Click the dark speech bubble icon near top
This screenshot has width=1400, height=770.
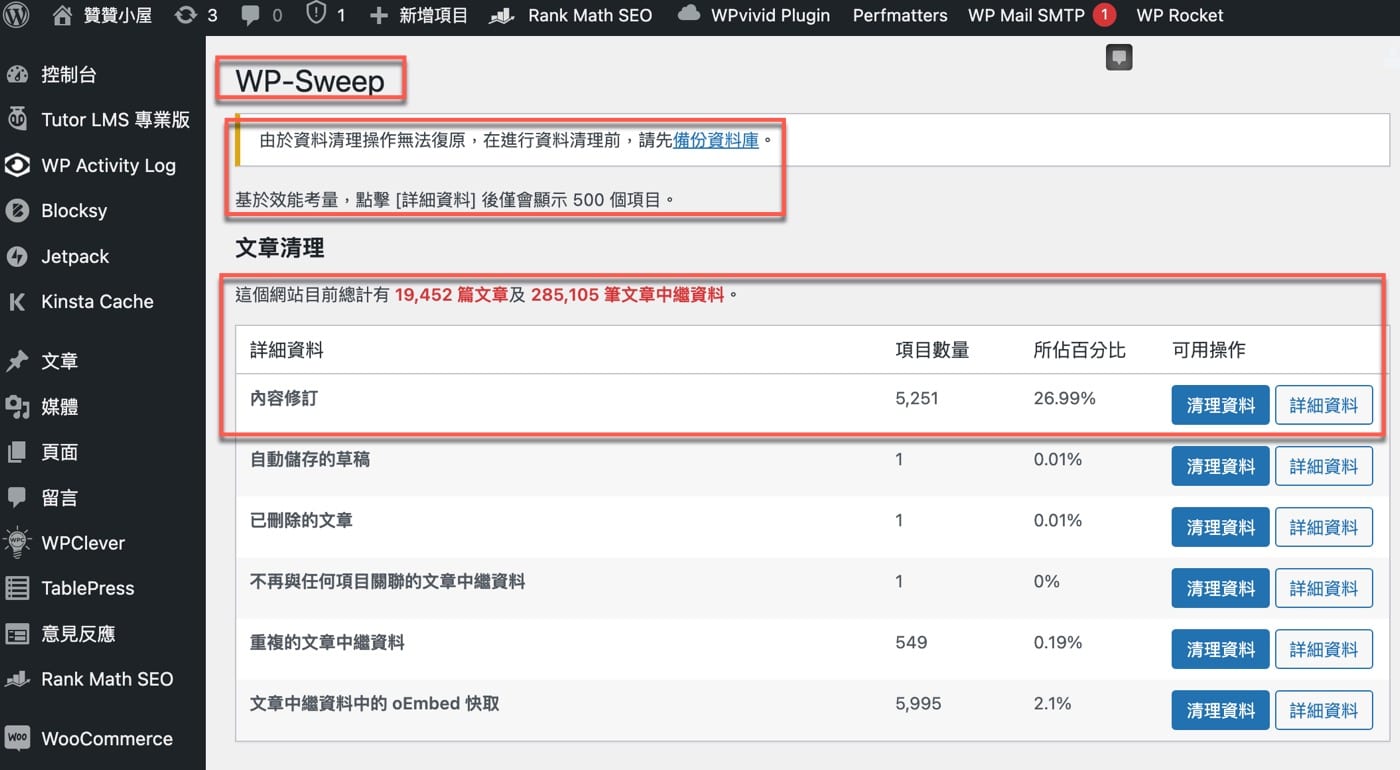pyautogui.click(x=1119, y=57)
